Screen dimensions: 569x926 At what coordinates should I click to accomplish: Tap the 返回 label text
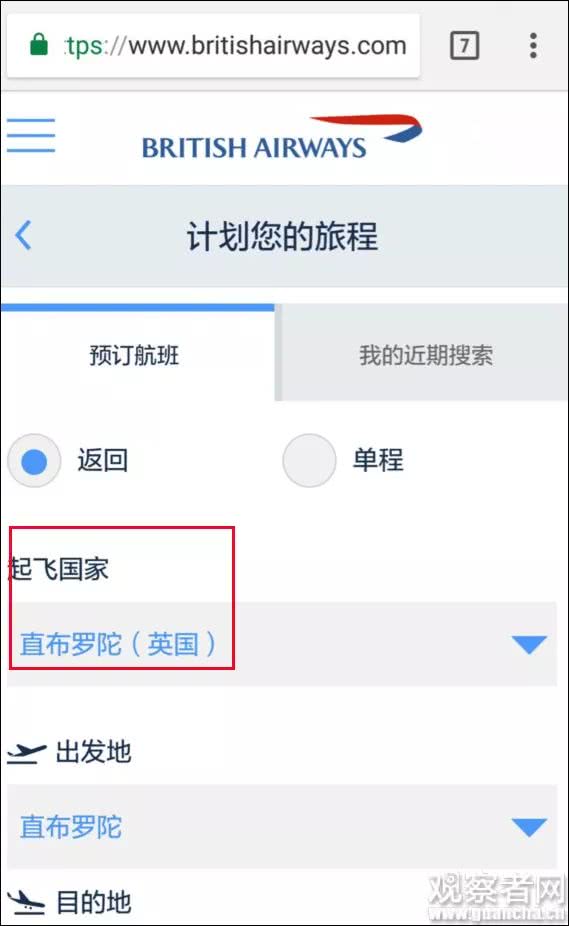(x=103, y=460)
